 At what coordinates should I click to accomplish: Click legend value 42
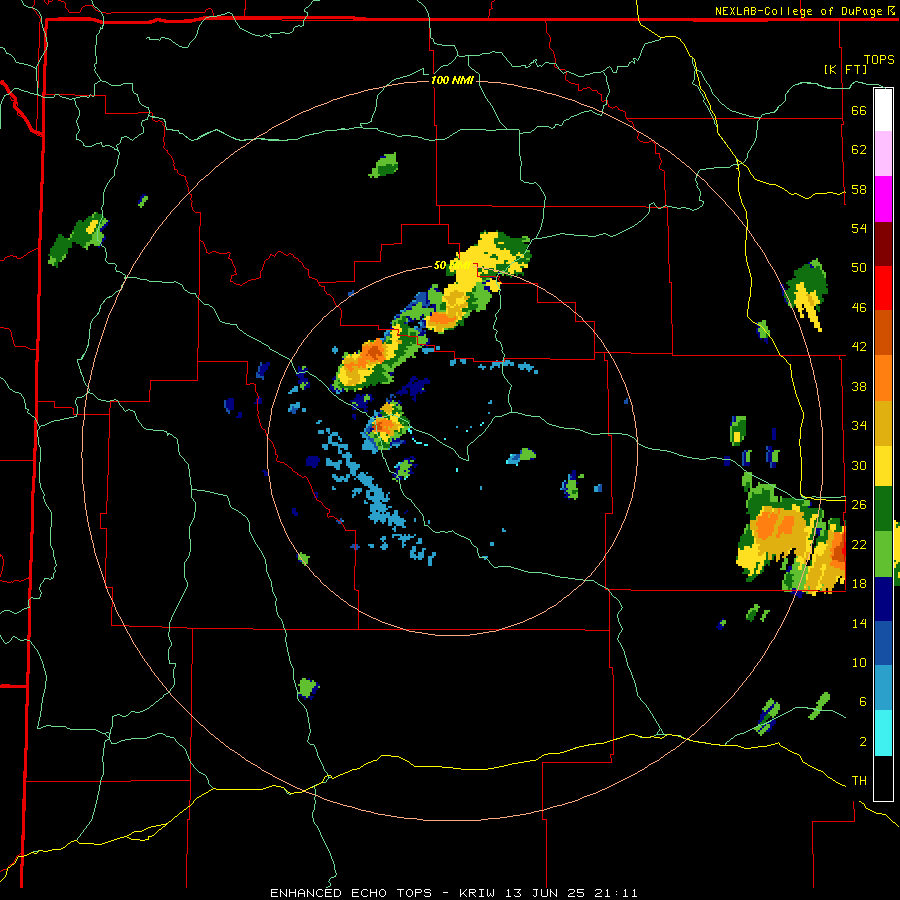[859, 347]
